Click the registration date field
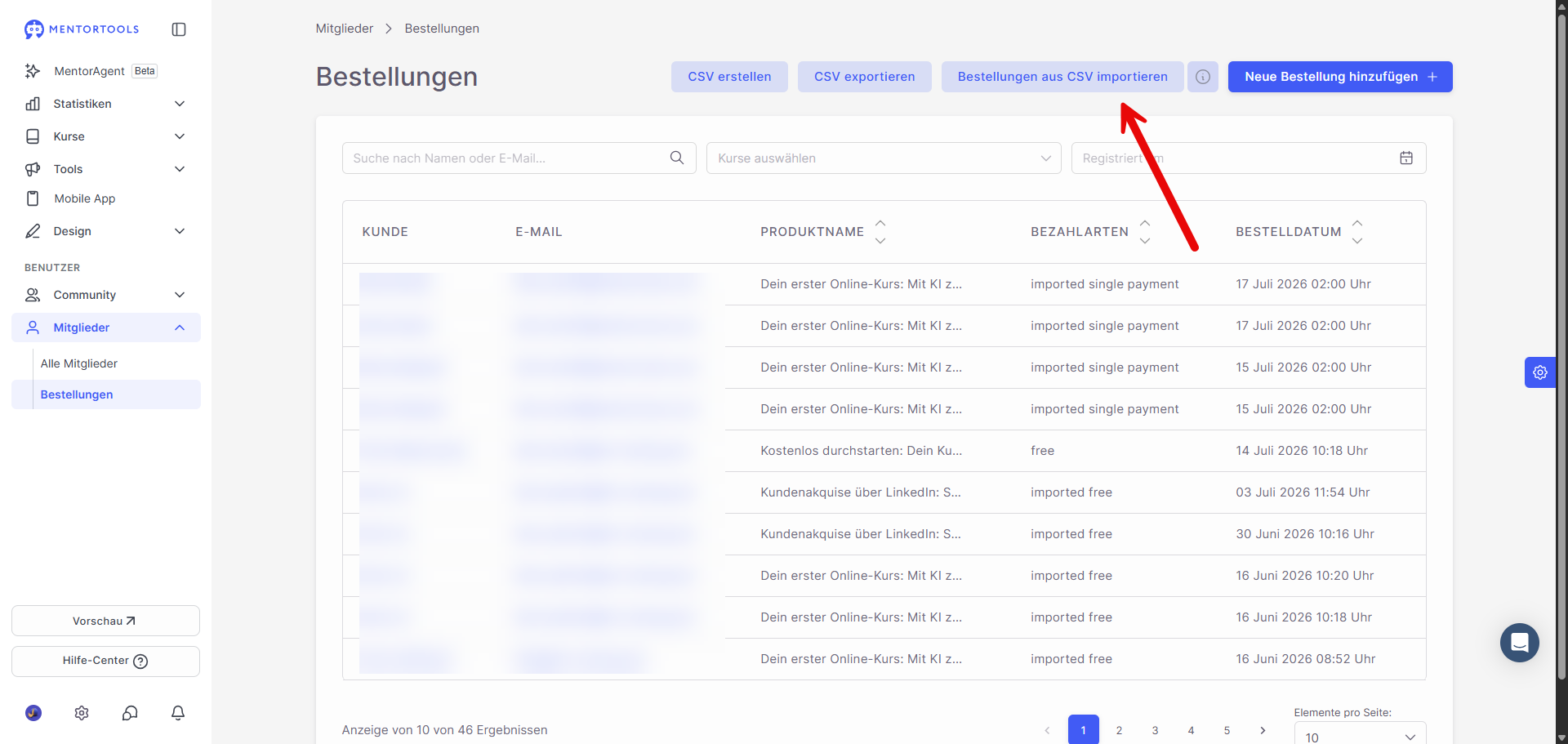 [x=1249, y=158]
